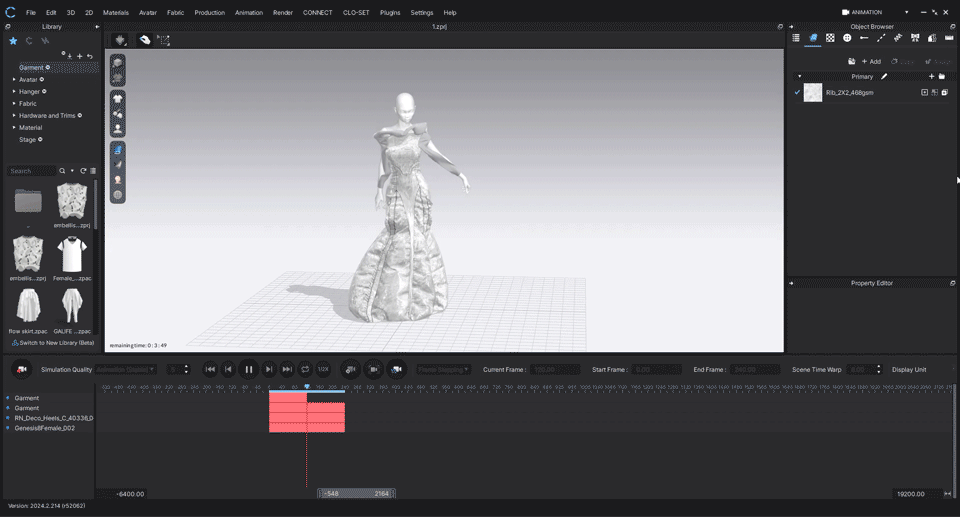Toggle the first Garment track marker
The height and width of the screenshot is (517, 960).
point(8,398)
